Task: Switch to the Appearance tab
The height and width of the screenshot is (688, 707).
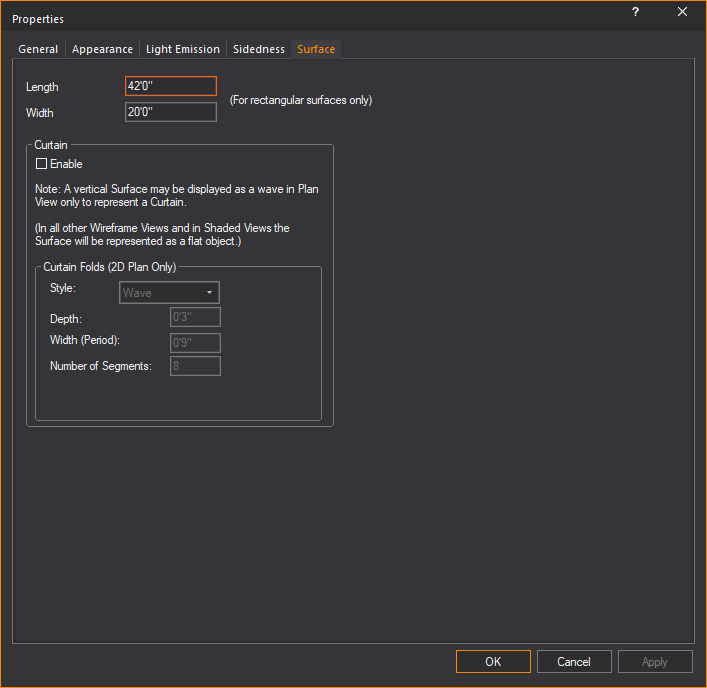Action: 102,49
